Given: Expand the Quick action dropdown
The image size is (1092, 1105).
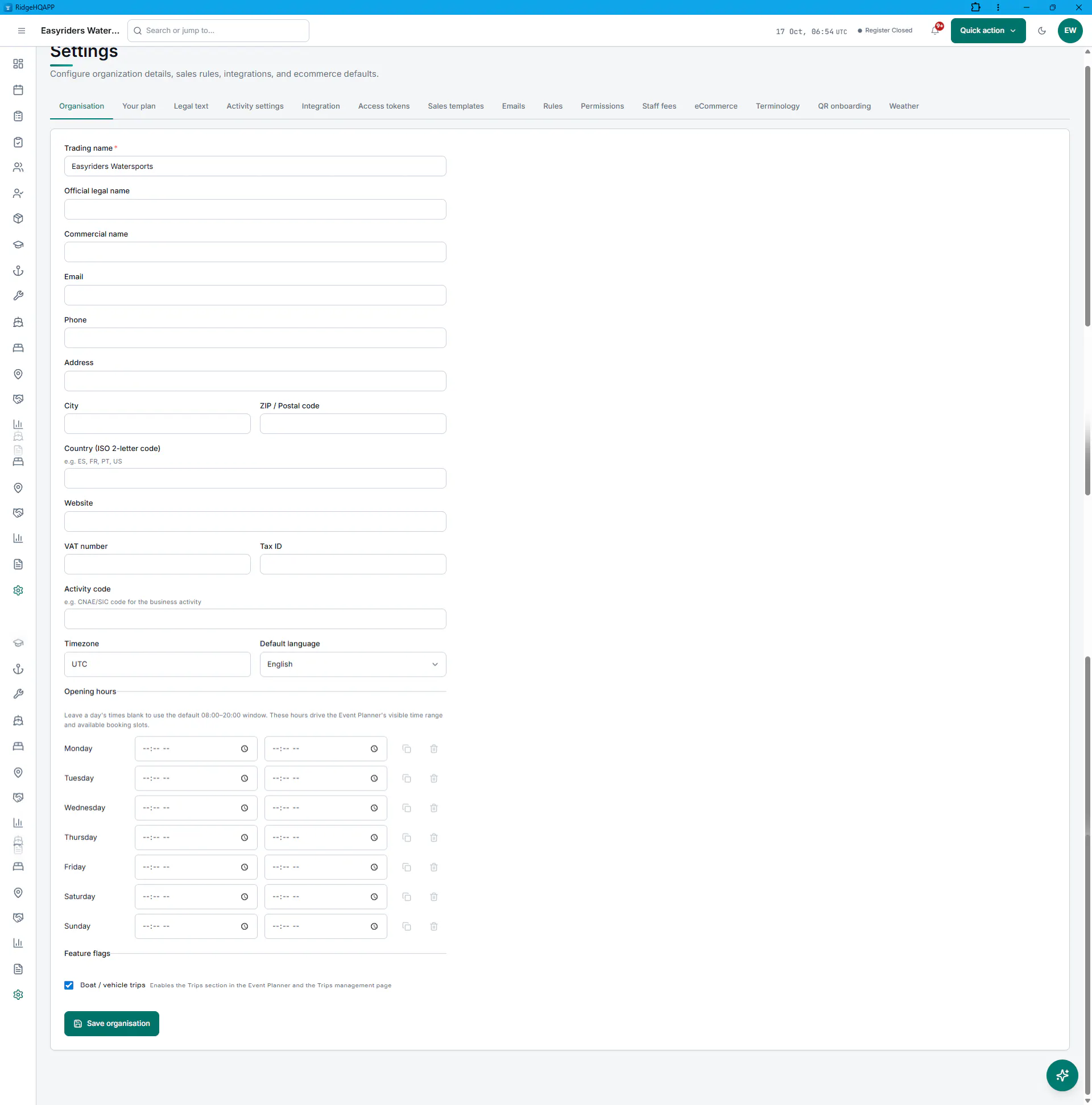Looking at the screenshot, I should coord(988,31).
